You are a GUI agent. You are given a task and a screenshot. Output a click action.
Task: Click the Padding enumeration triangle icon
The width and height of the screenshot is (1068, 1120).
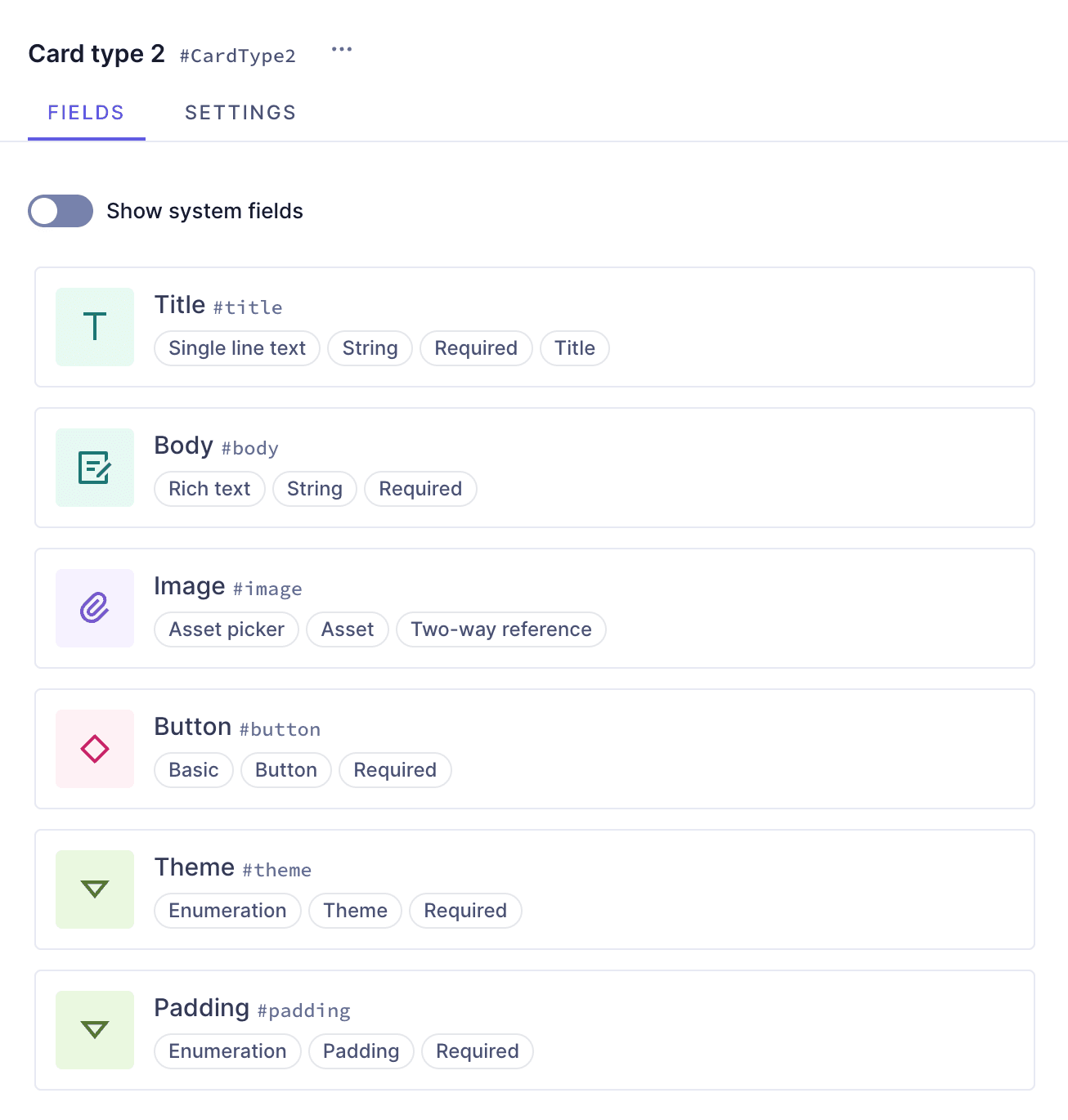(x=95, y=1030)
